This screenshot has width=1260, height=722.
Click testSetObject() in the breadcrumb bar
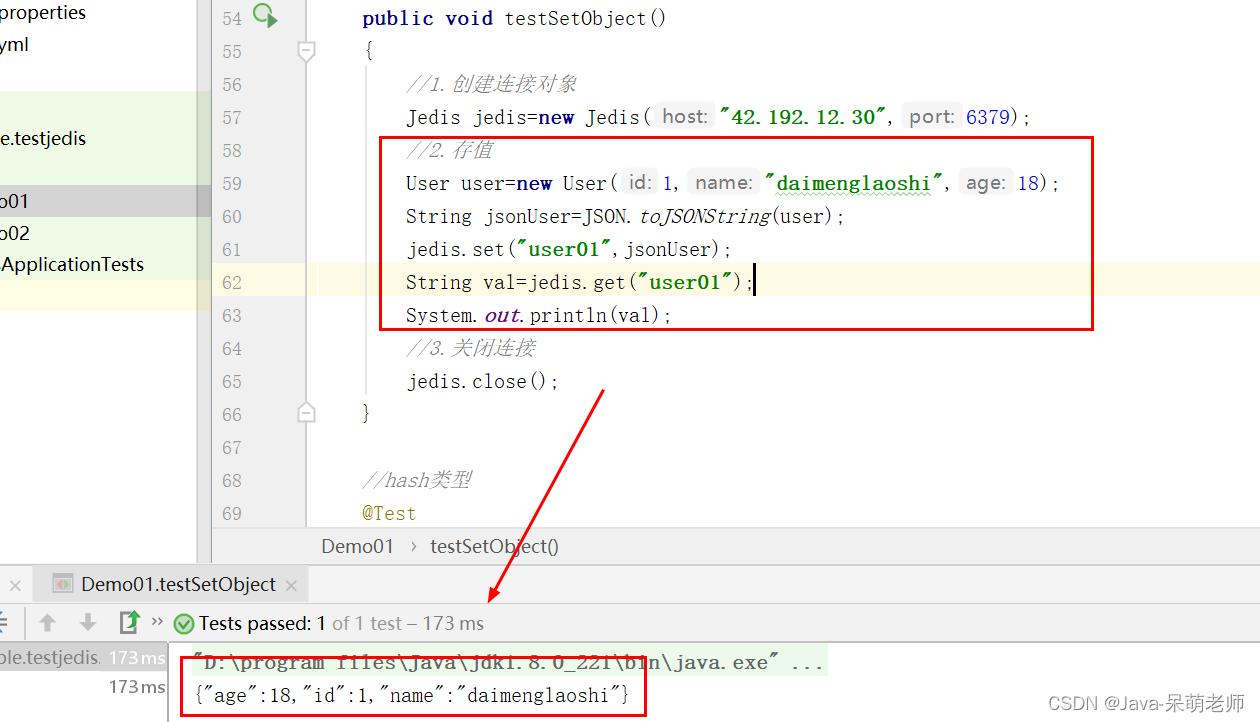pyautogui.click(x=494, y=546)
